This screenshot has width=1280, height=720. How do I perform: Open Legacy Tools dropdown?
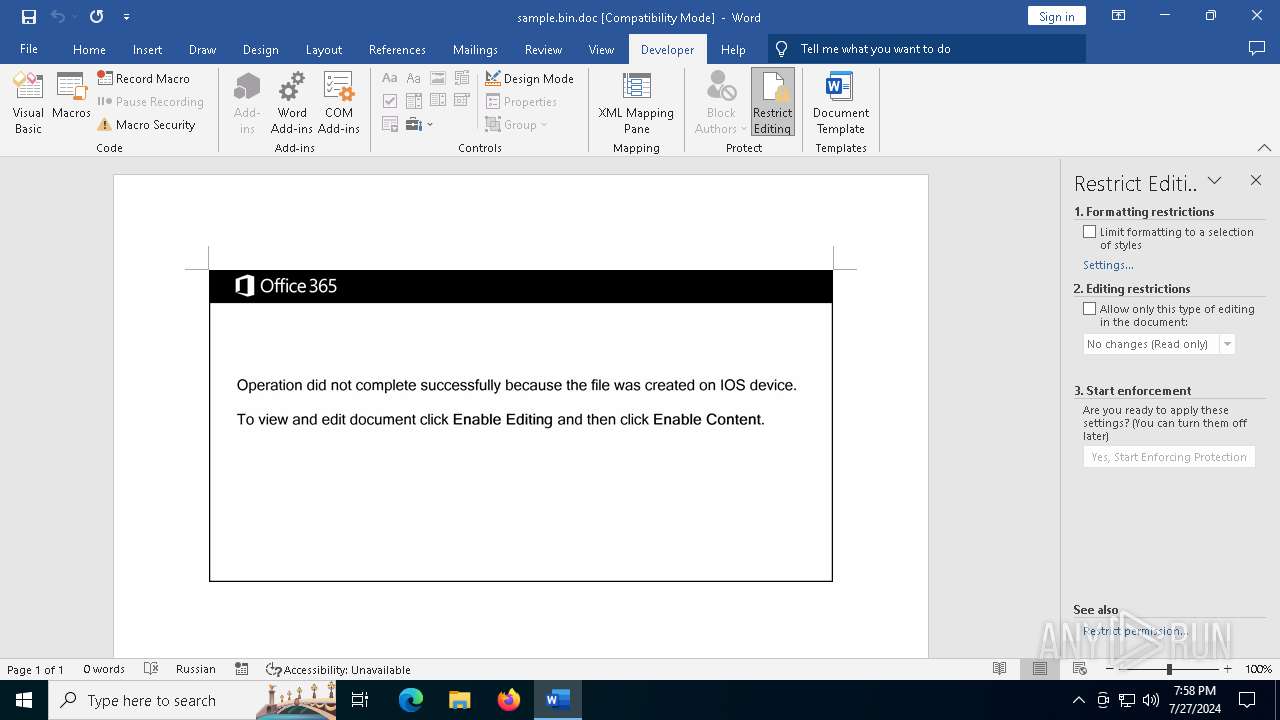tap(420, 125)
